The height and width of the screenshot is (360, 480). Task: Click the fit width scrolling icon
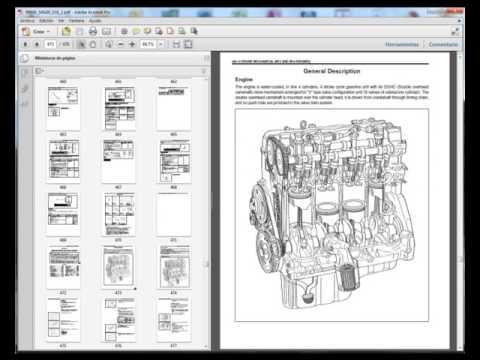tap(176, 44)
